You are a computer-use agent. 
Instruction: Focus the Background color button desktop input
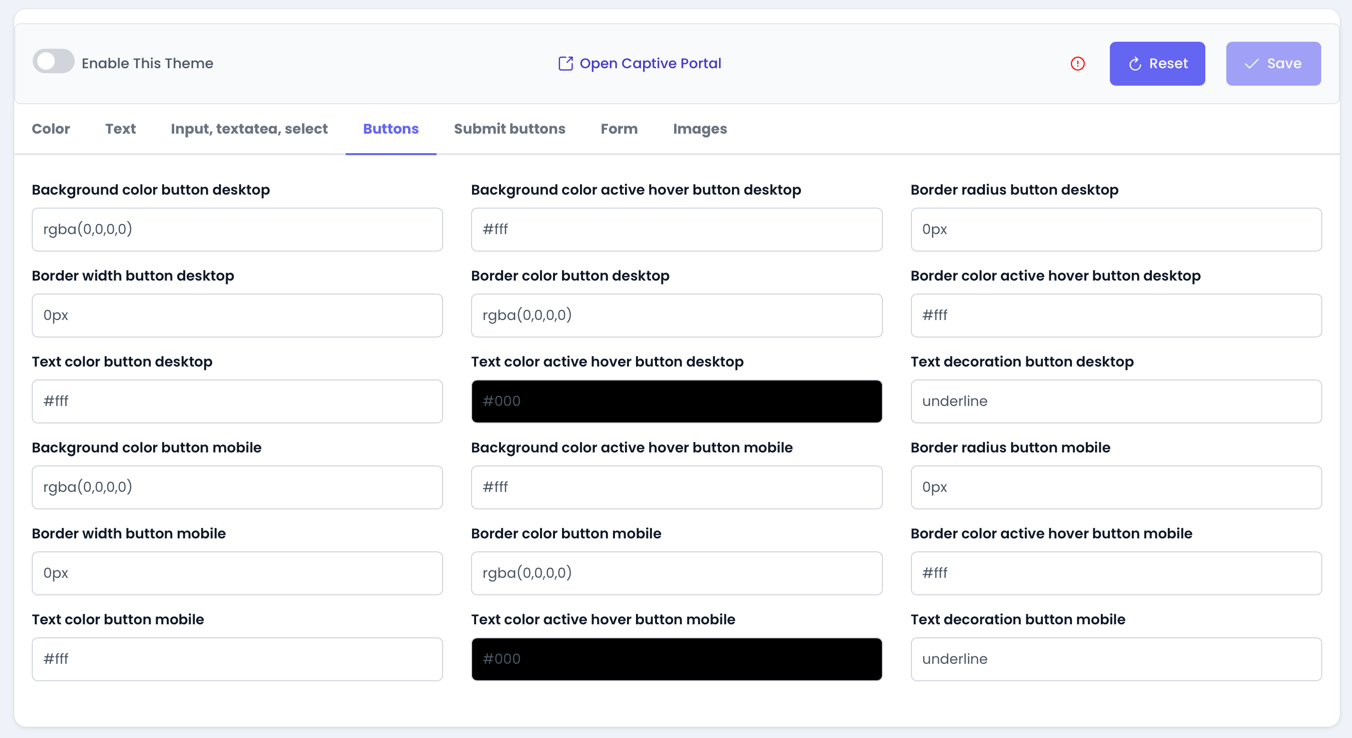click(237, 230)
